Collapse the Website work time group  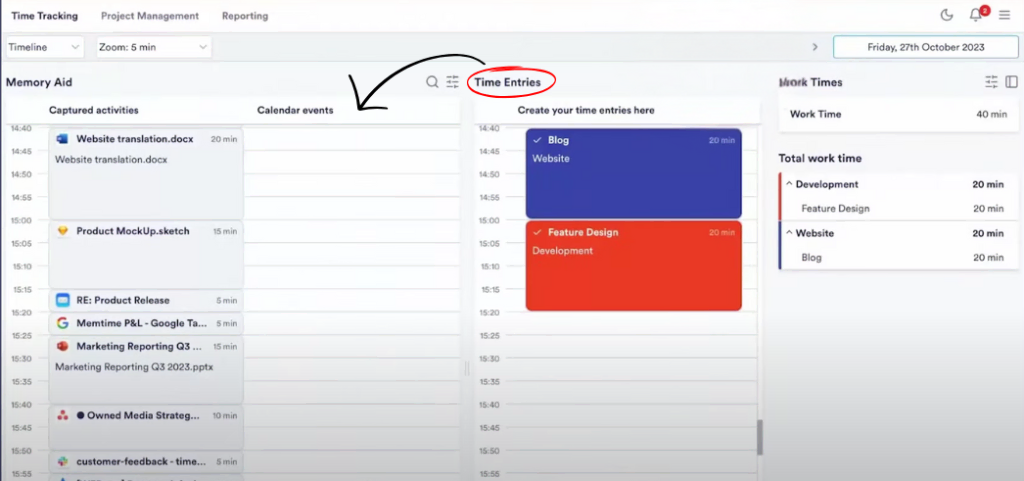789,233
